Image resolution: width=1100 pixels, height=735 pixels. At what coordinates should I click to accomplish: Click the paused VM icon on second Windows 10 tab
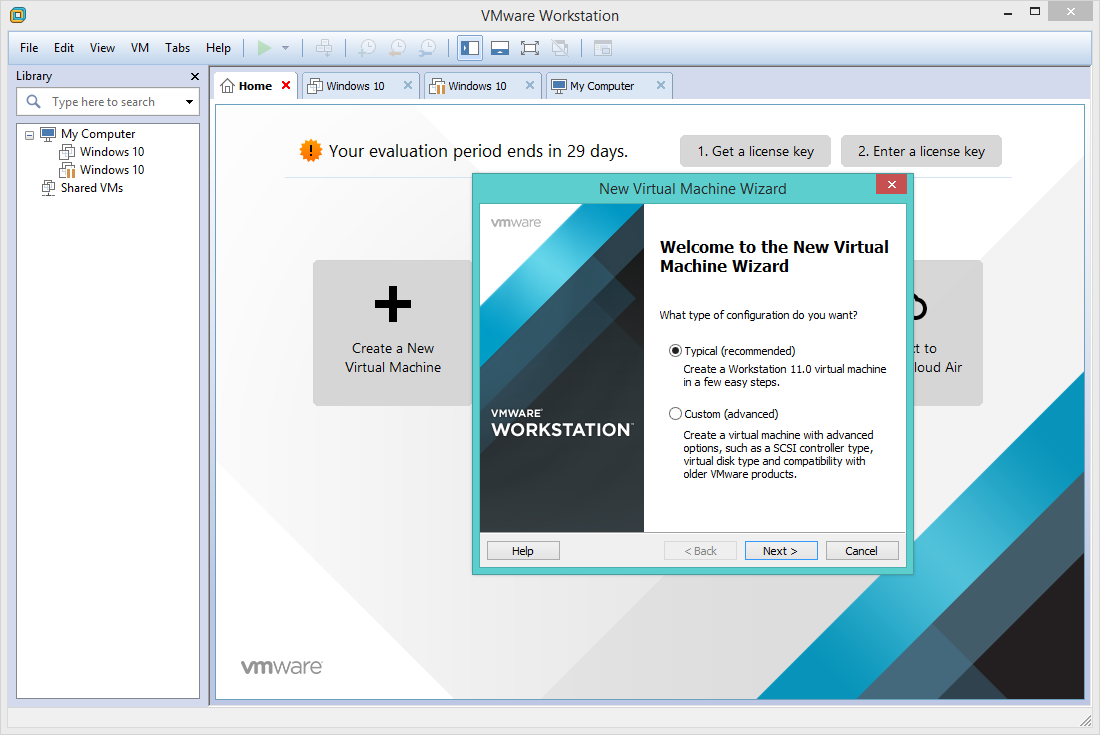coord(437,86)
